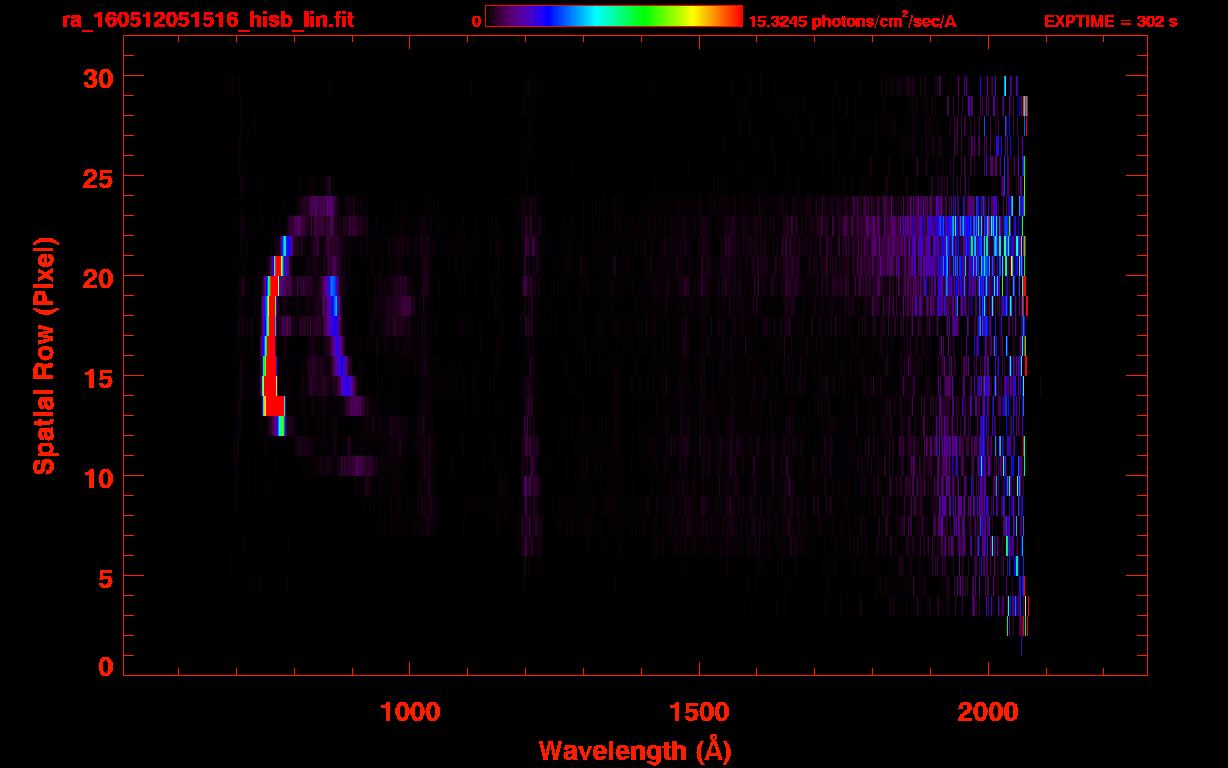Click the x-axis tick label 1000
This screenshot has height=768, width=1228.
410,710
